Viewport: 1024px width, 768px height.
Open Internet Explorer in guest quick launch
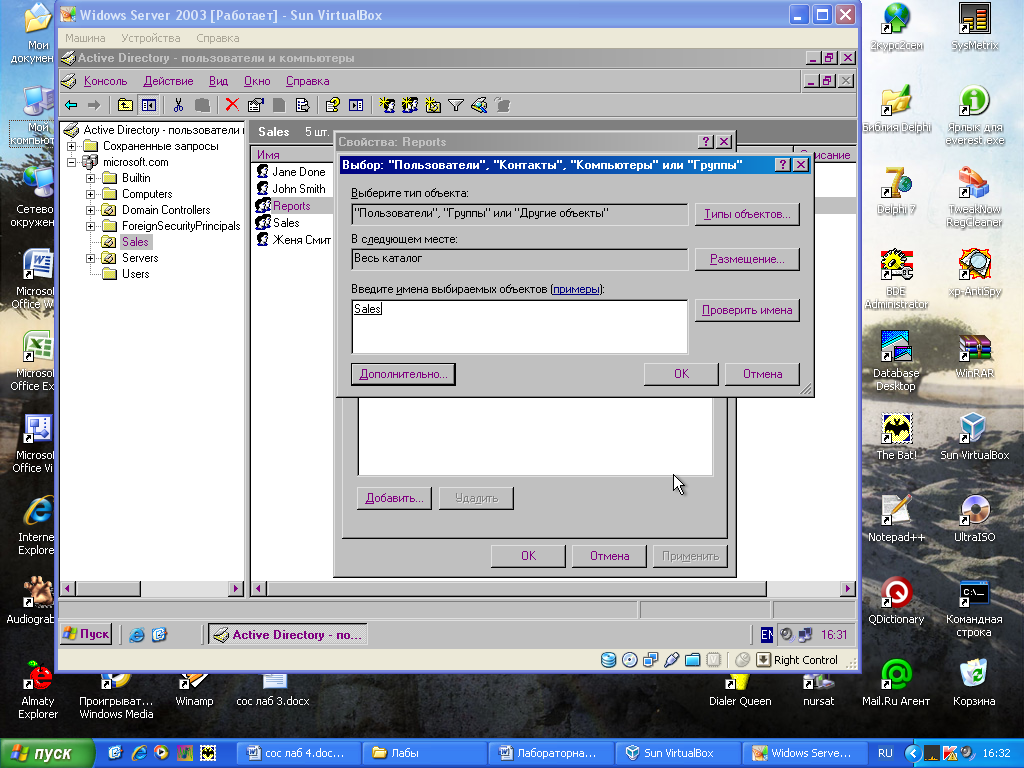click(136, 635)
